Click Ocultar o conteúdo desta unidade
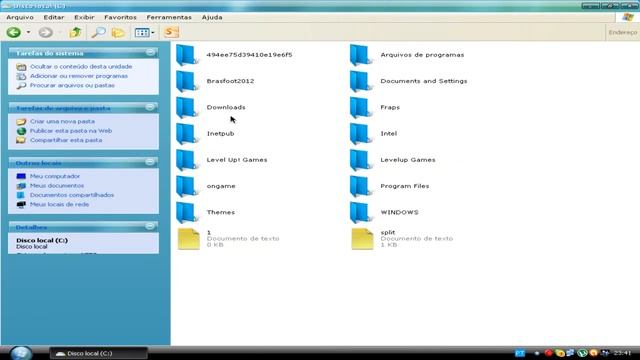This screenshot has height=360, width=640. point(81,66)
